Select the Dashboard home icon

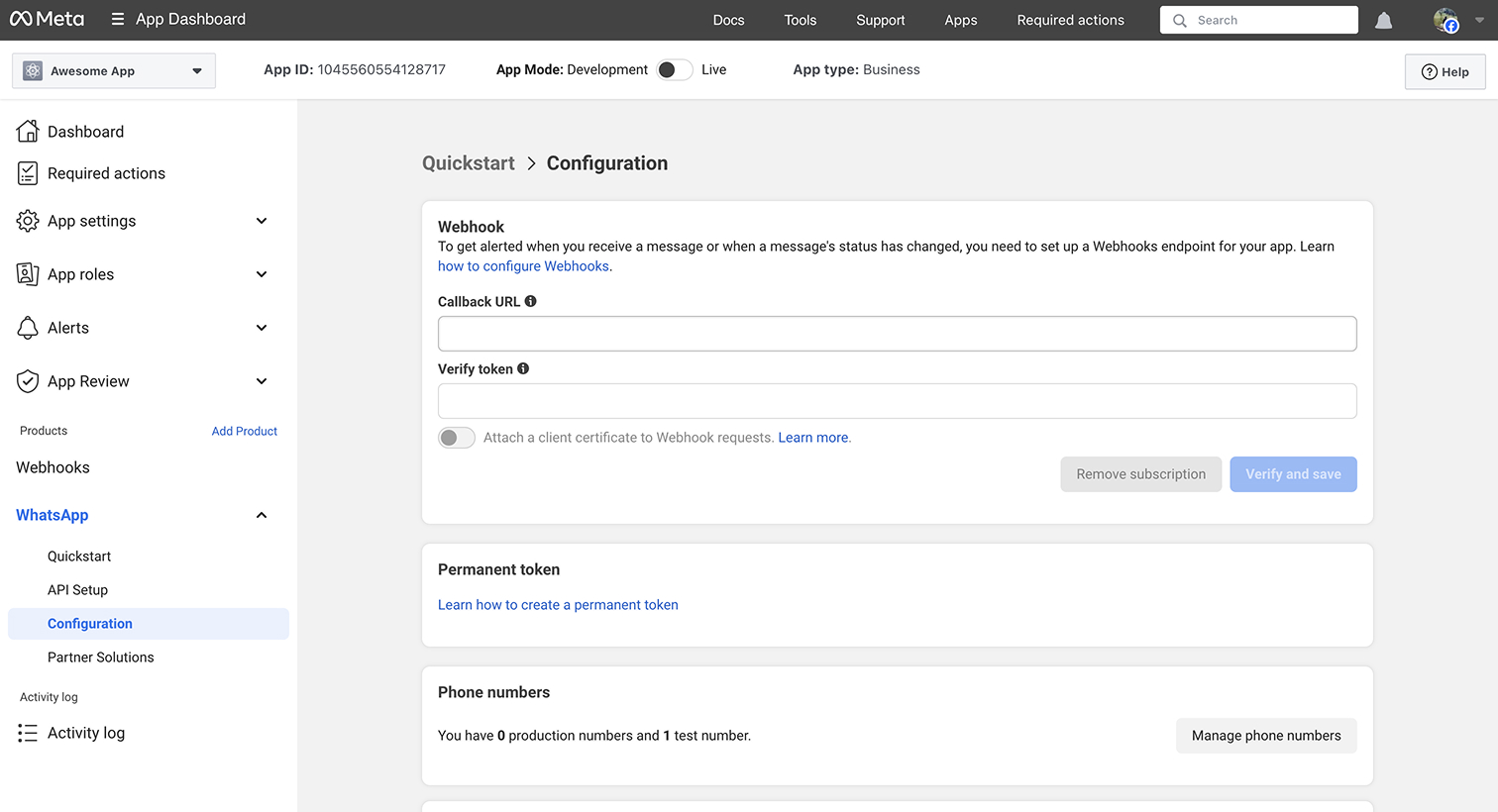tap(27, 131)
